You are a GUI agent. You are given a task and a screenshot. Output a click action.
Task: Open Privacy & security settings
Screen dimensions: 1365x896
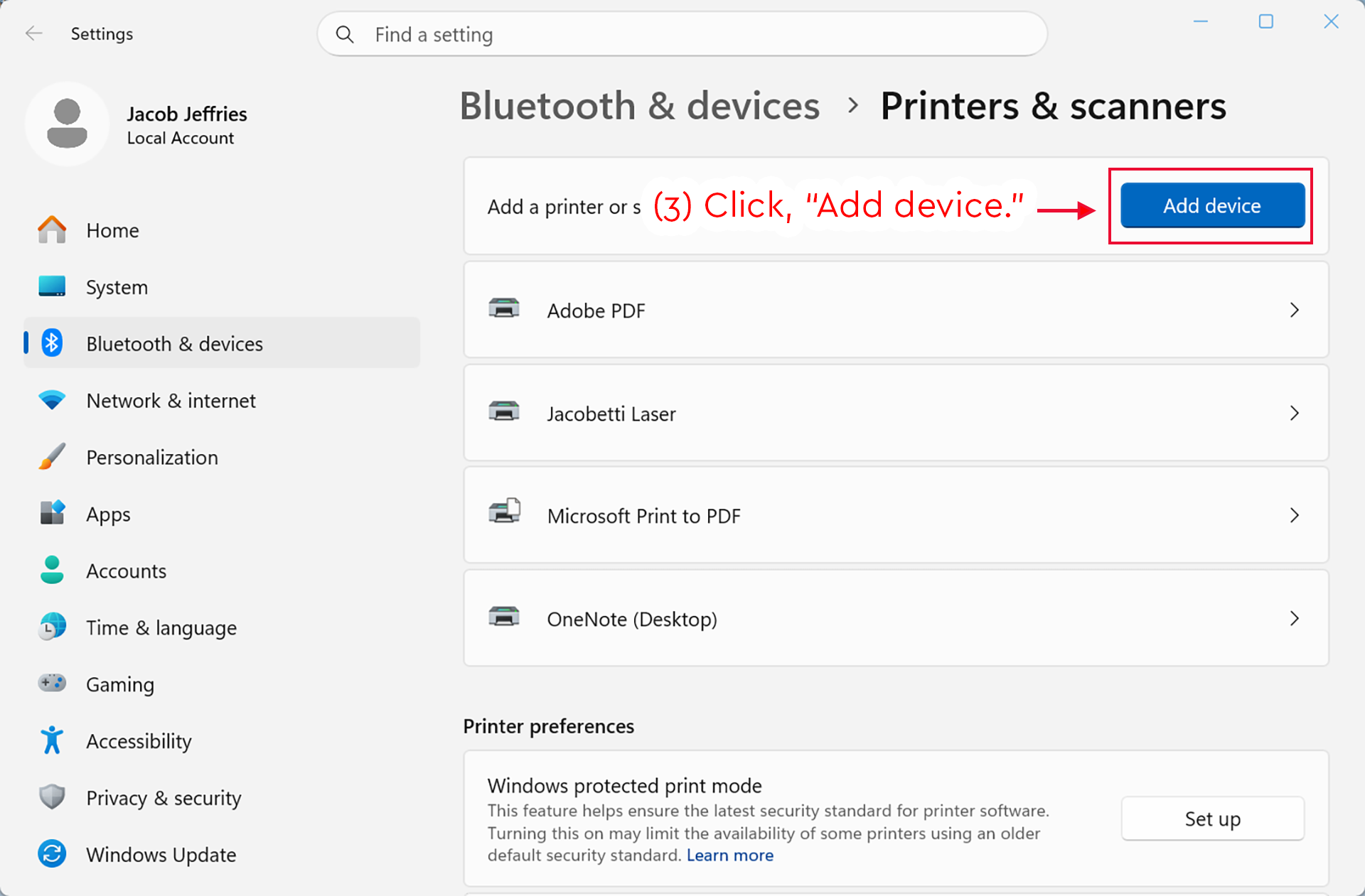click(222, 798)
